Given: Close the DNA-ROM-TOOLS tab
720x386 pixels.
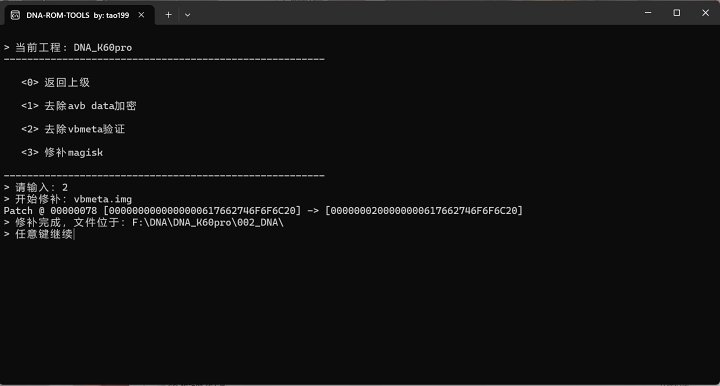Looking at the screenshot, I should pyautogui.click(x=141, y=15).
